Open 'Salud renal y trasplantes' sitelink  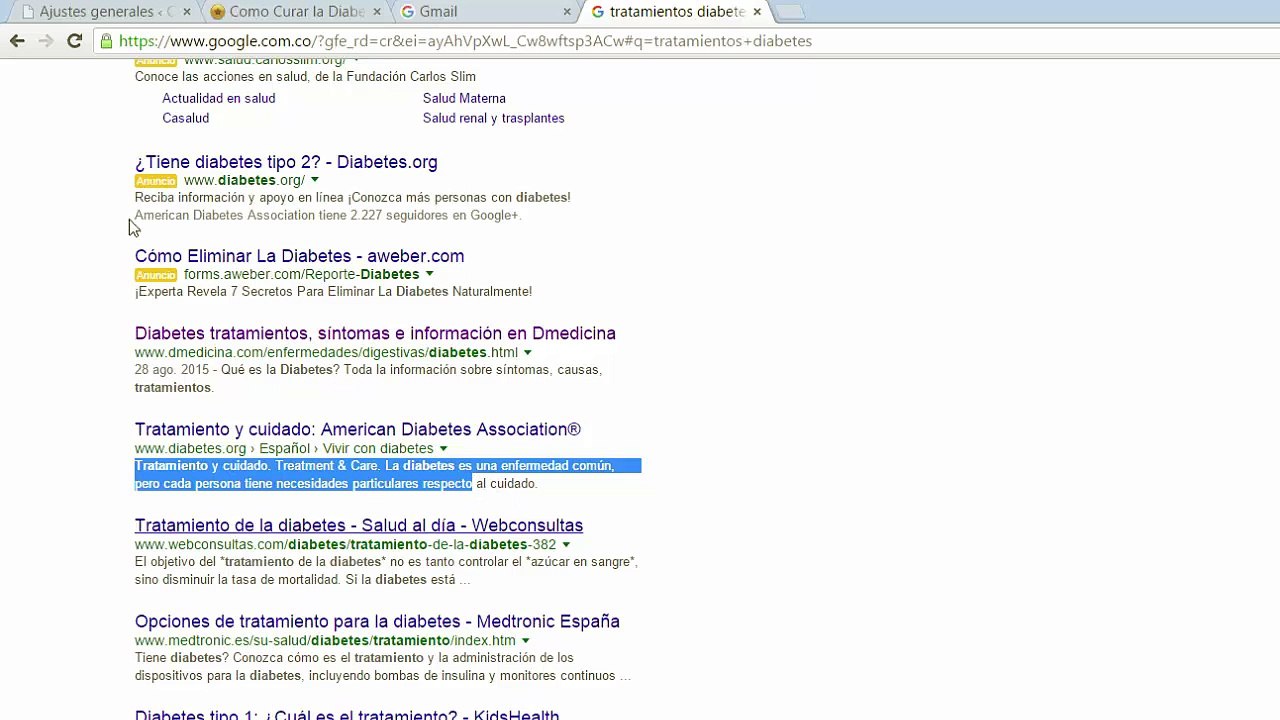[x=494, y=118]
